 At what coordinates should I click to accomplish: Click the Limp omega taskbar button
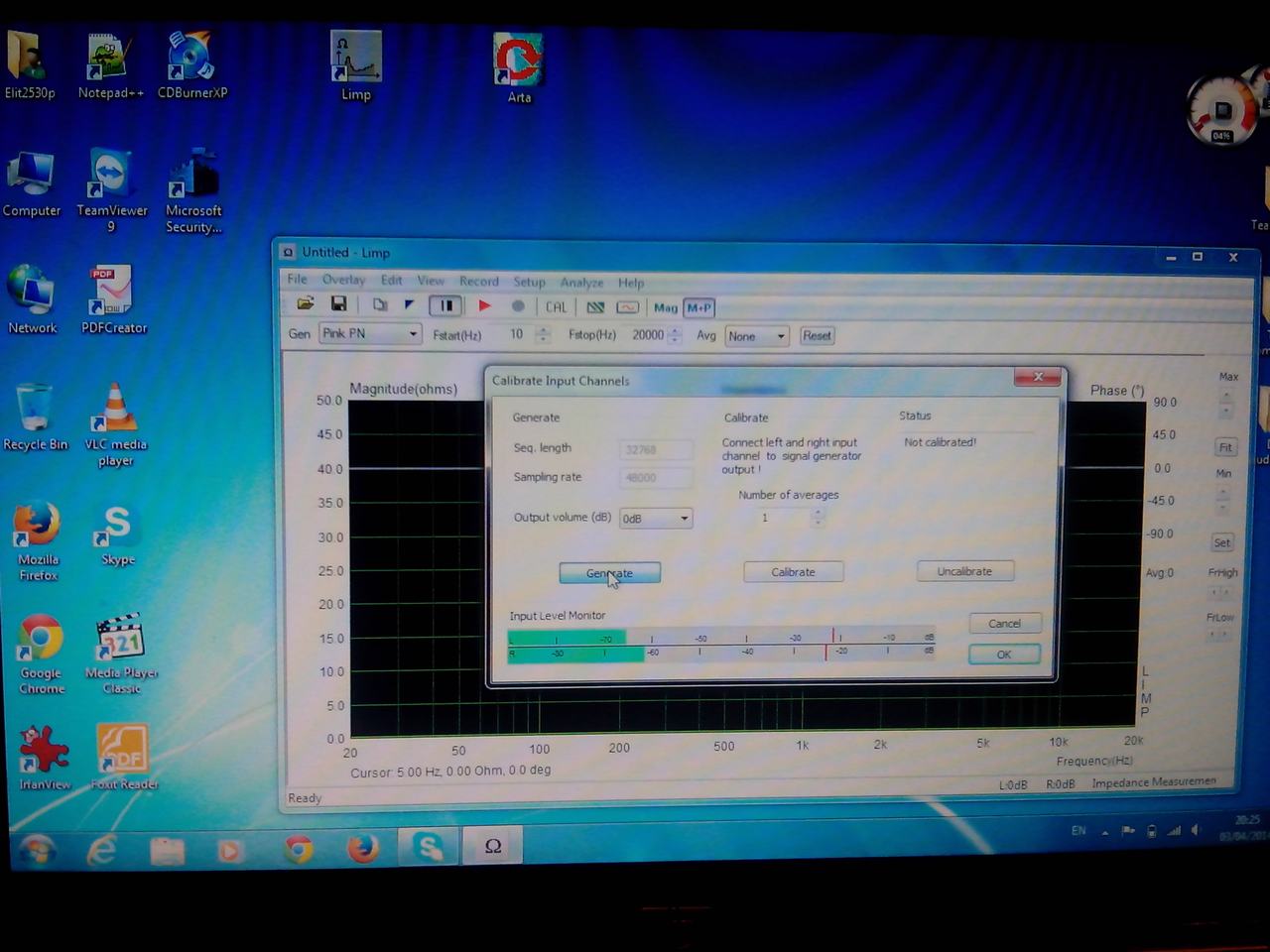coord(492,847)
